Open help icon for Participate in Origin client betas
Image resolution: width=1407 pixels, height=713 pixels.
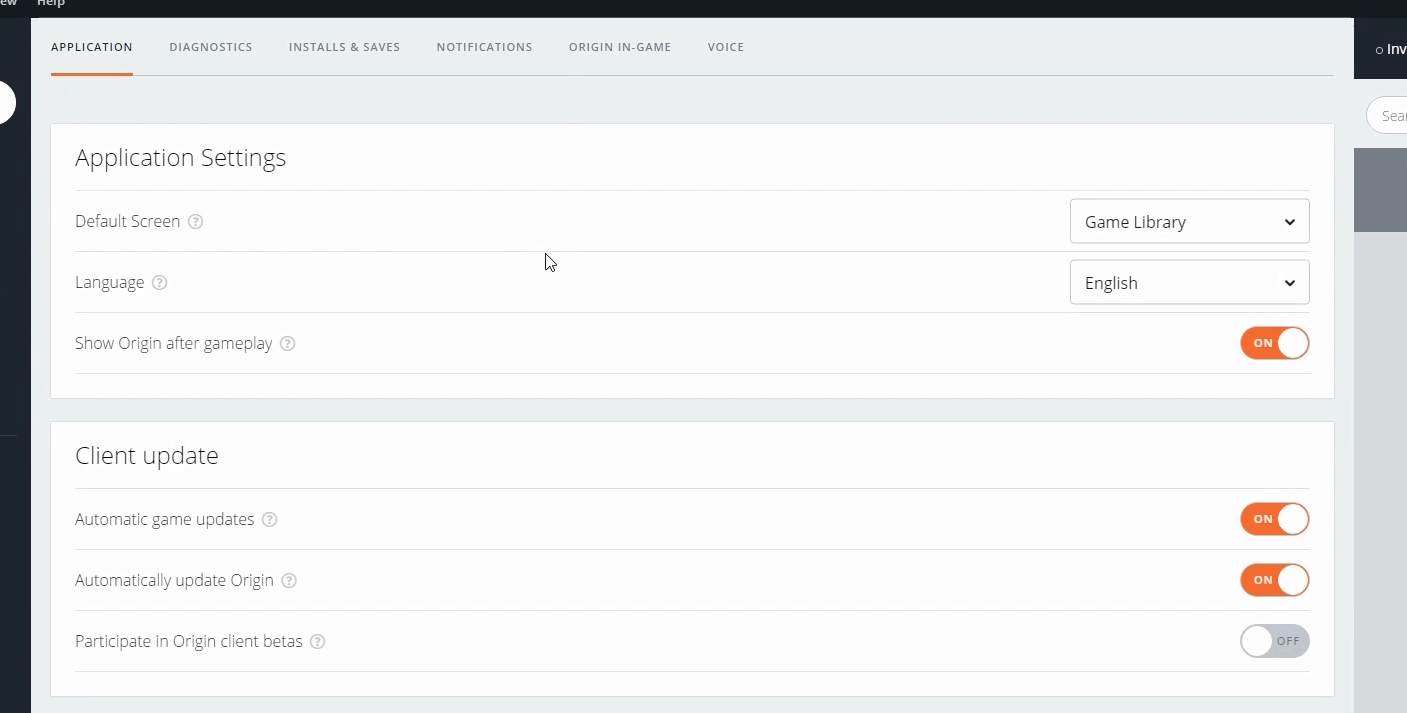(x=318, y=642)
